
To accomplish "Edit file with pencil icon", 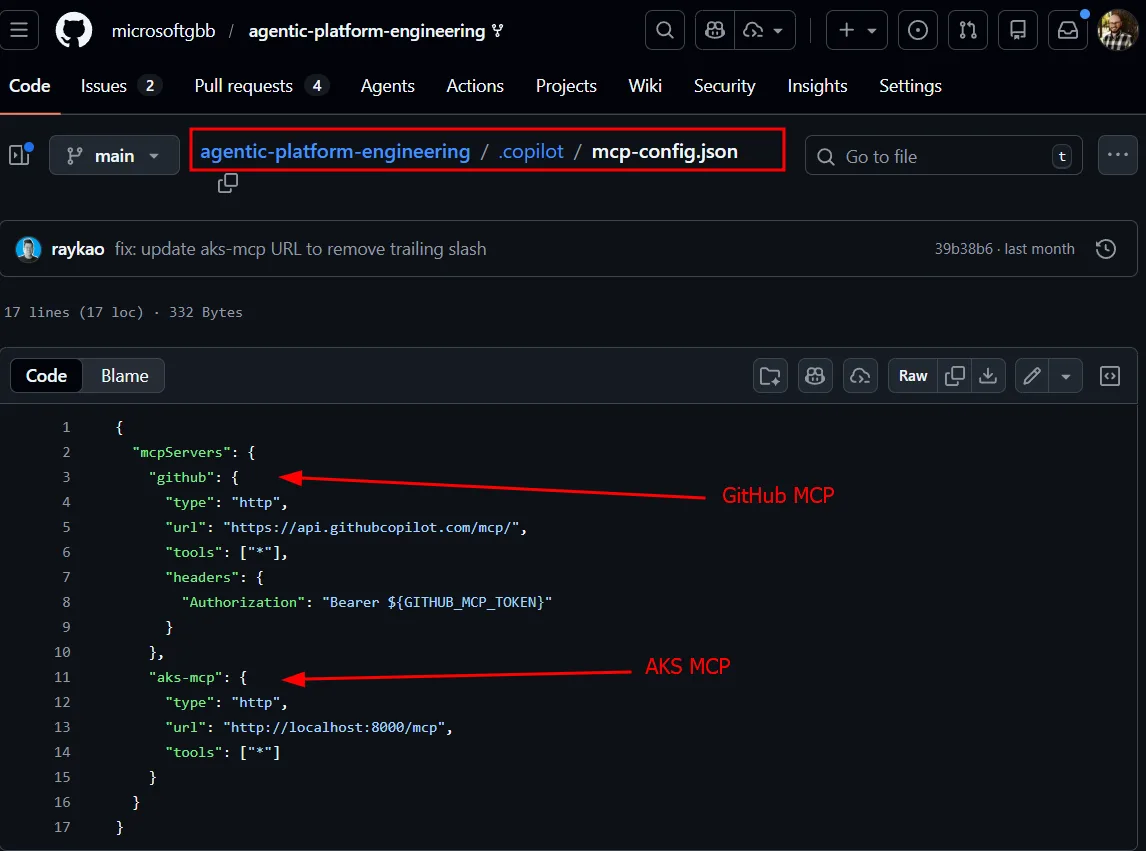I will tap(1032, 376).
